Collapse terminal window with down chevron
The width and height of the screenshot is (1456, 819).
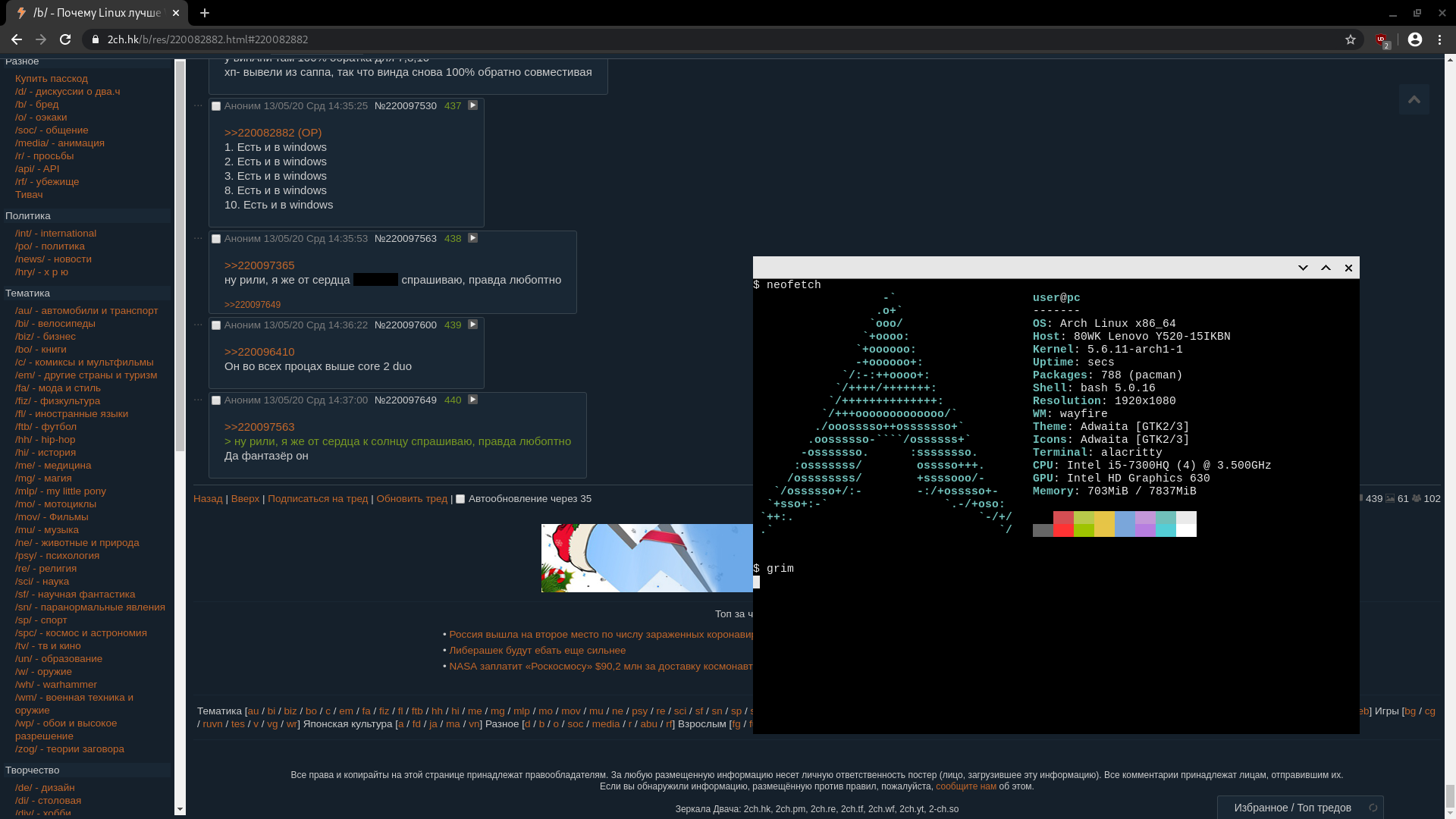tap(1303, 268)
